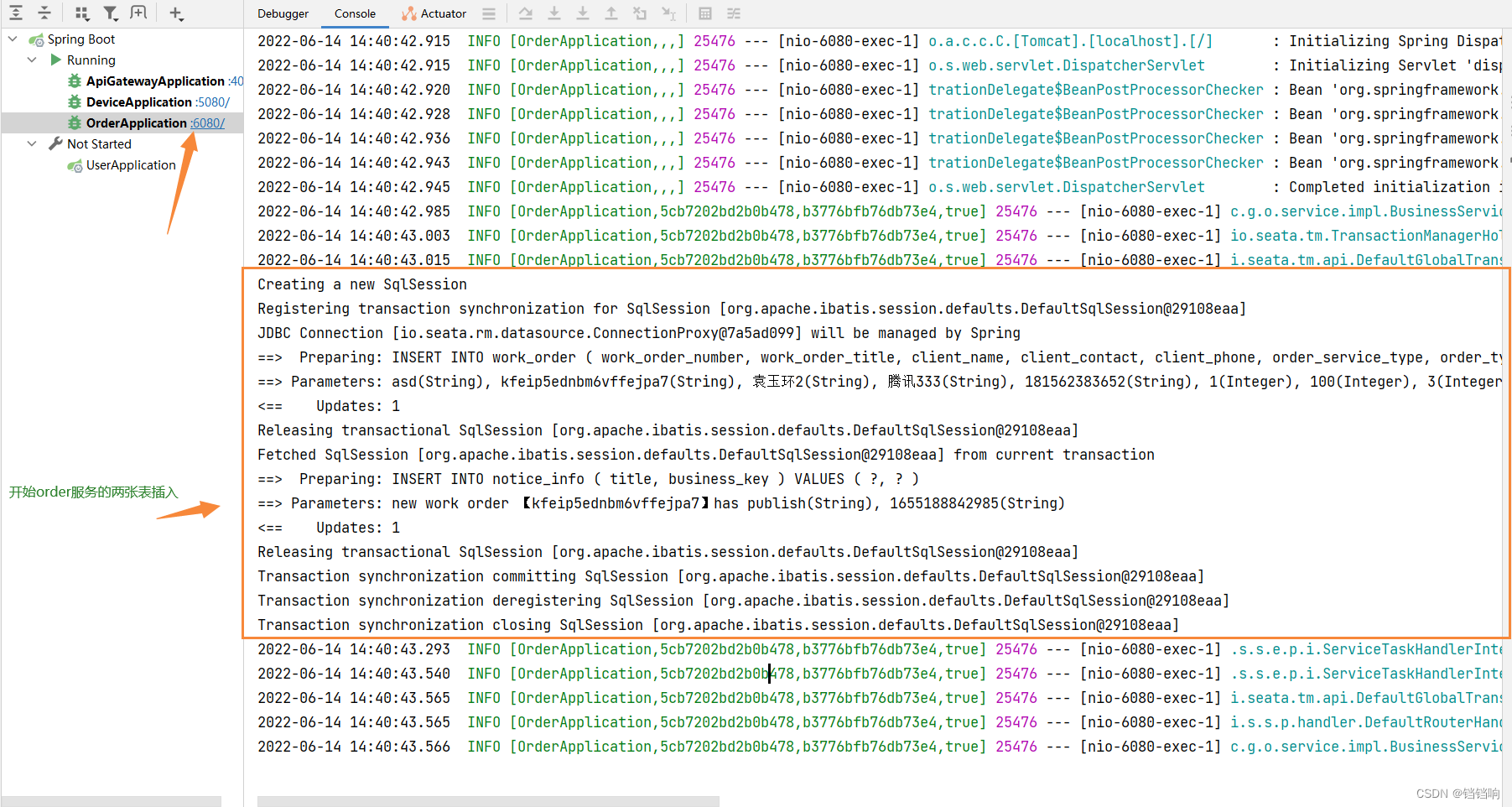Click the 'Transaction synchronization committing SqlSession' line
Image resolution: width=1512 pixels, height=807 pixels.
[730, 576]
